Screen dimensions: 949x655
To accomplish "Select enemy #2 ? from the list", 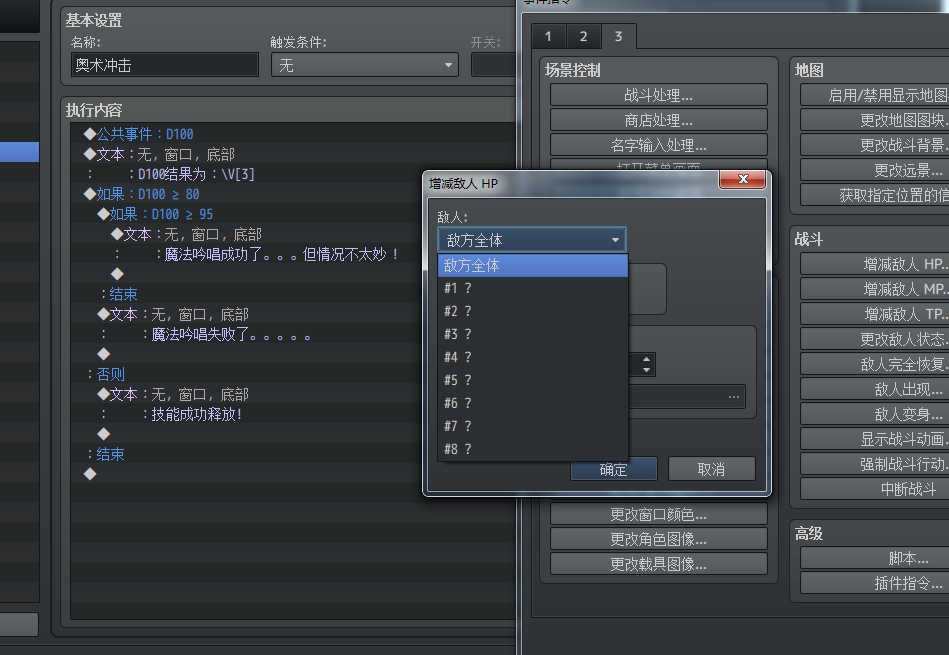I will click(x=533, y=311).
